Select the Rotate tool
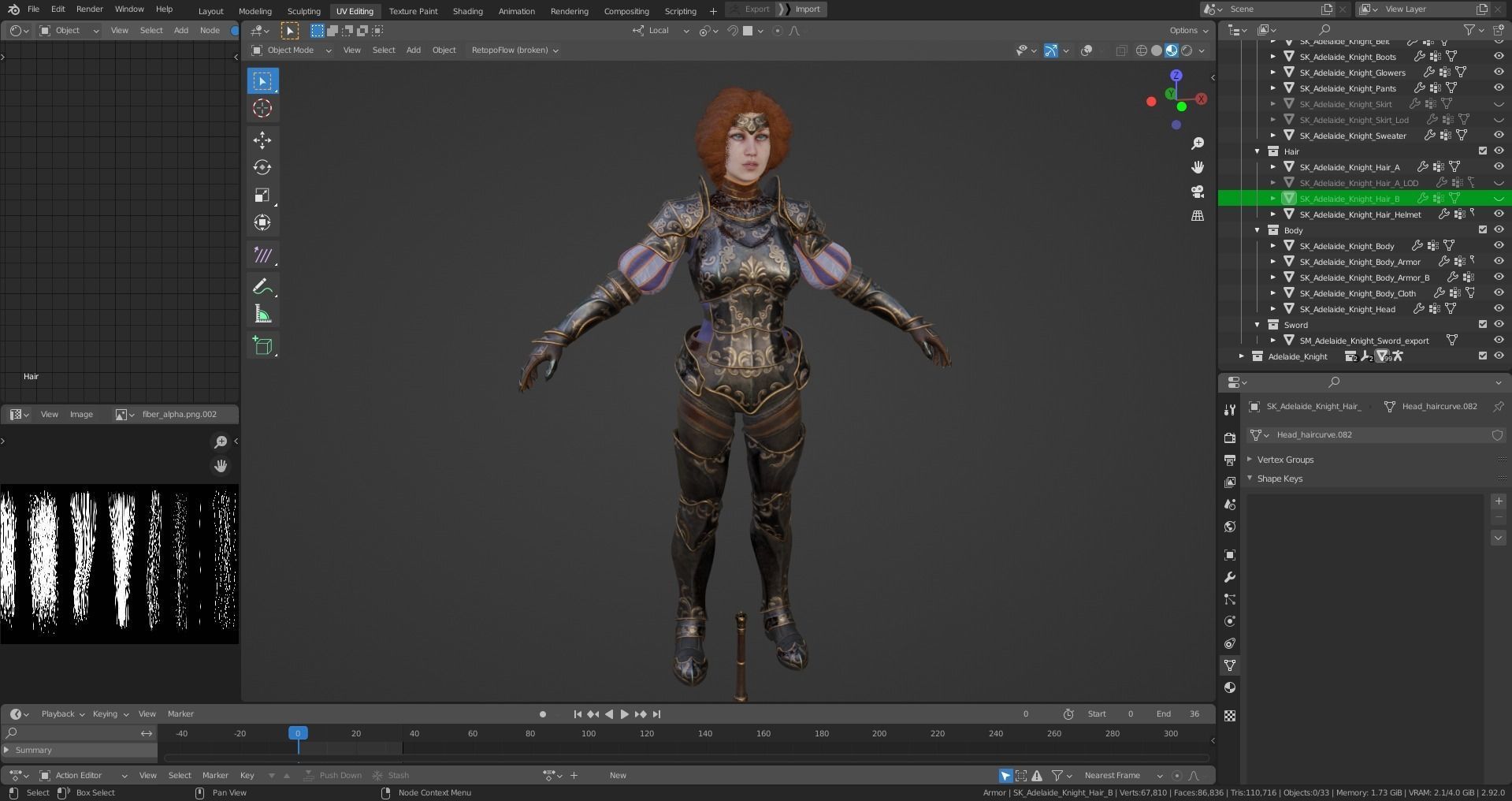The height and width of the screenshot is (801, 1512). 262,167
